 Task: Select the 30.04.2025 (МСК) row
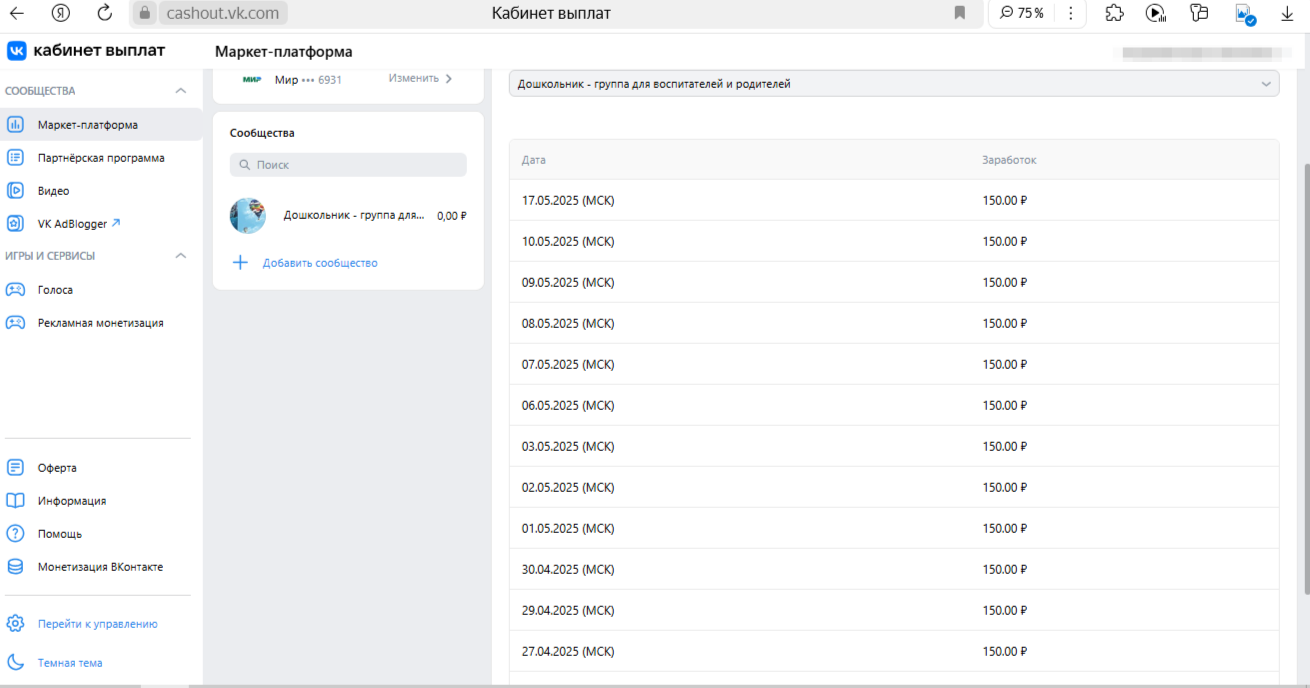(894, 569)
